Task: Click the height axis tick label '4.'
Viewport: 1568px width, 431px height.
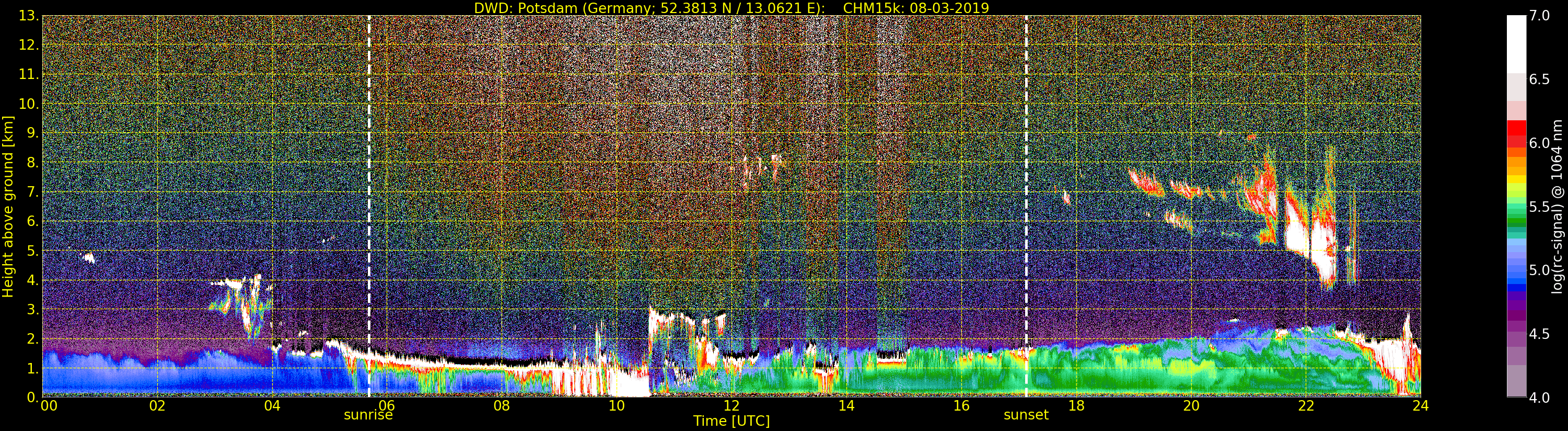Action: pyautogui.click(x=33, y=280)
